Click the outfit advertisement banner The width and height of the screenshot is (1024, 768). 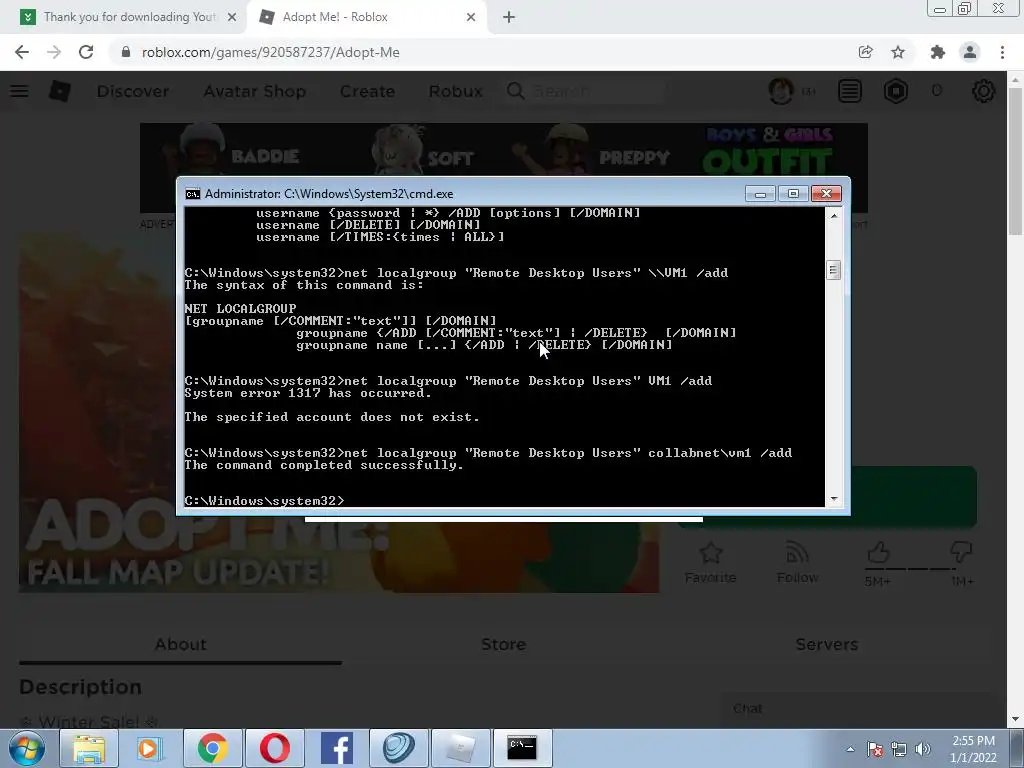pyautogui.click(x=504, y=150)
